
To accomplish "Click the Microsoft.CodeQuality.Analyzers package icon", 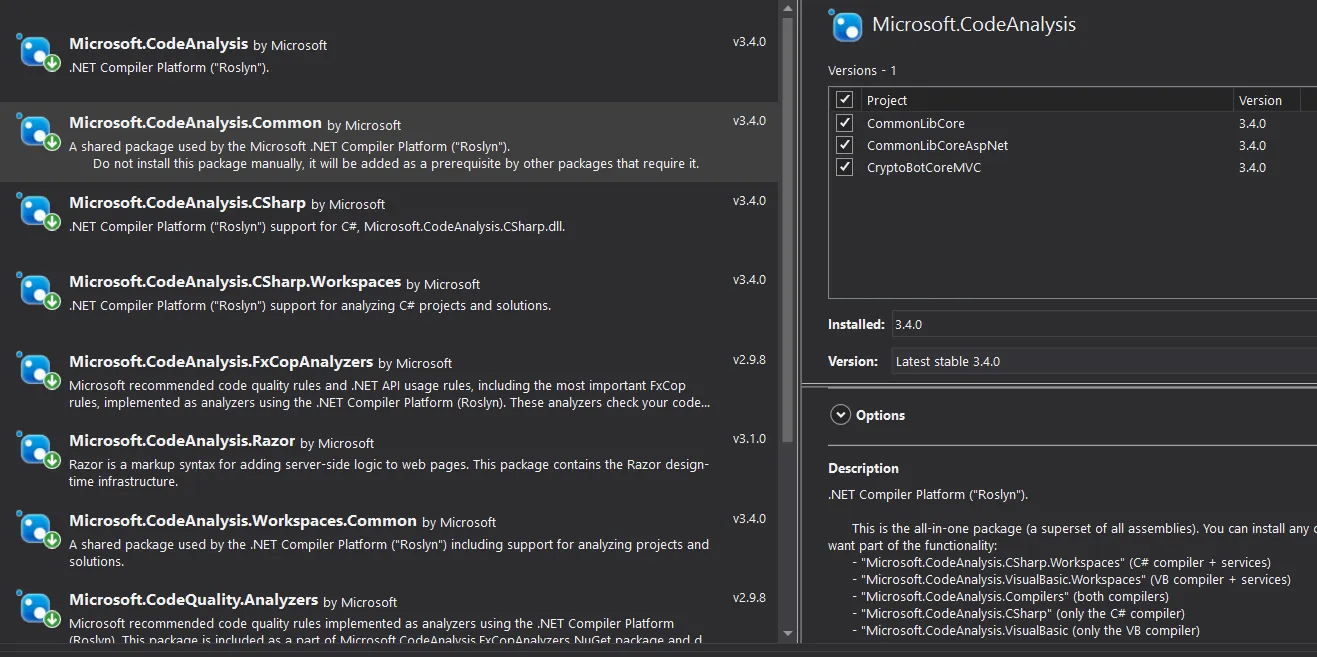I will pyautogui.click(x=37, y=608).
